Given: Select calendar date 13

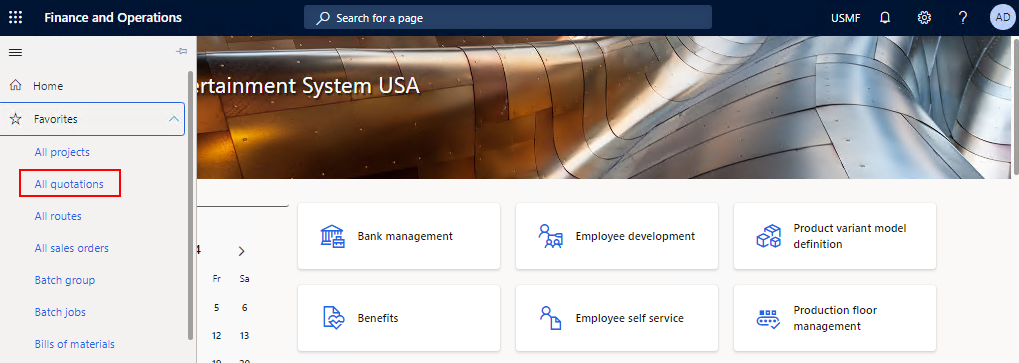Looking at the screenshot, I should pos(244,336).
